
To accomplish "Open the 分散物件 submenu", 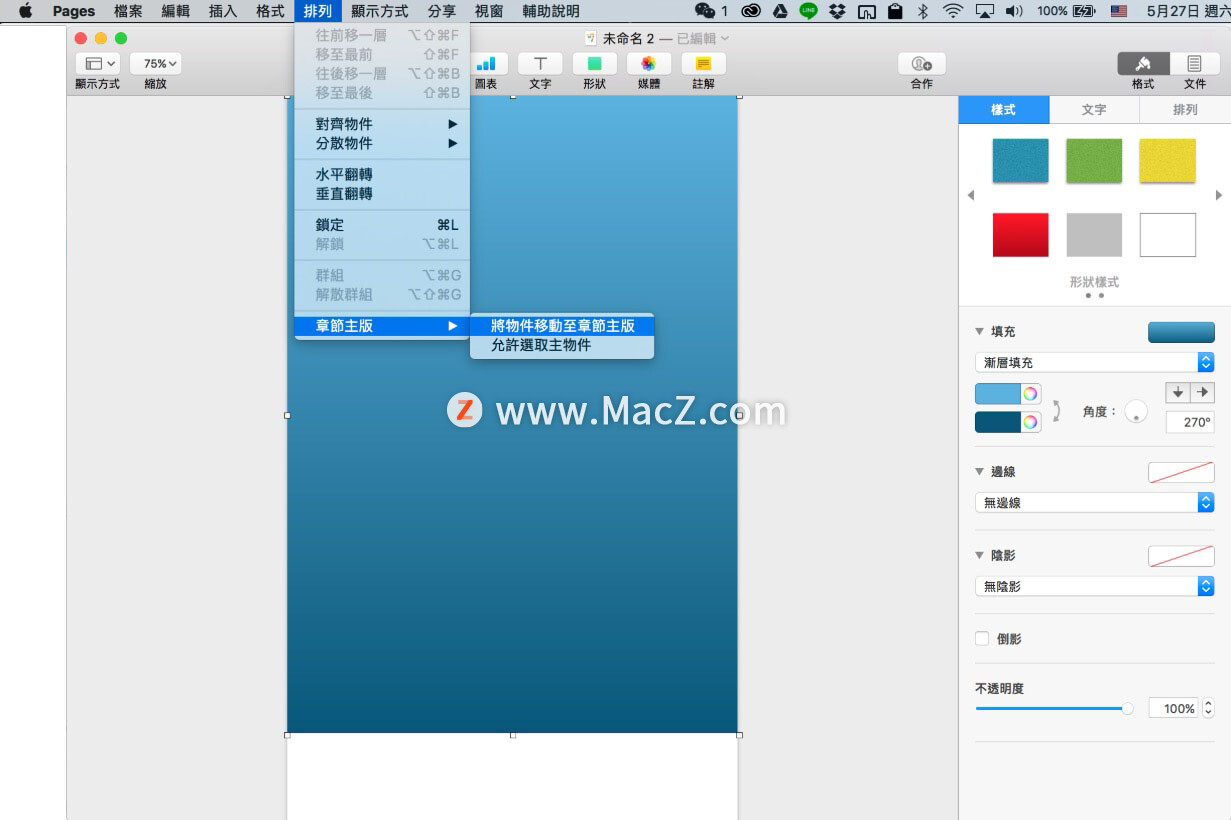I will click(382, 143).
